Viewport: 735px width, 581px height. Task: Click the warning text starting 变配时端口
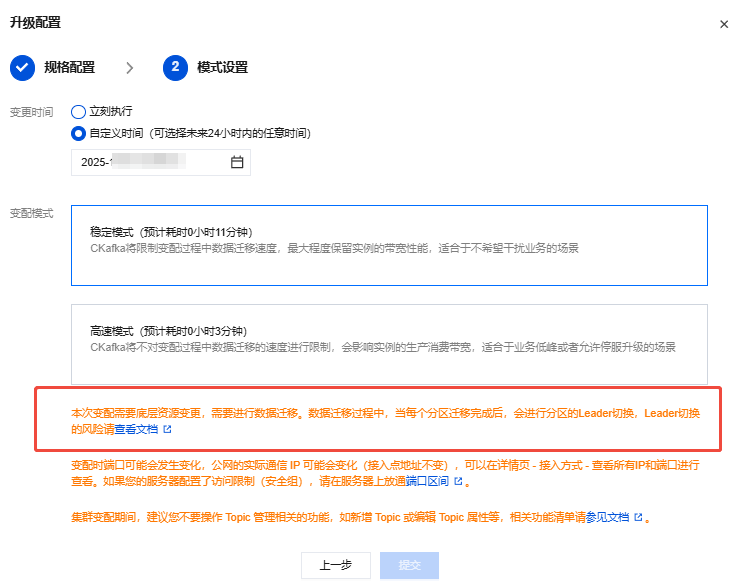(x=385, y=473)
